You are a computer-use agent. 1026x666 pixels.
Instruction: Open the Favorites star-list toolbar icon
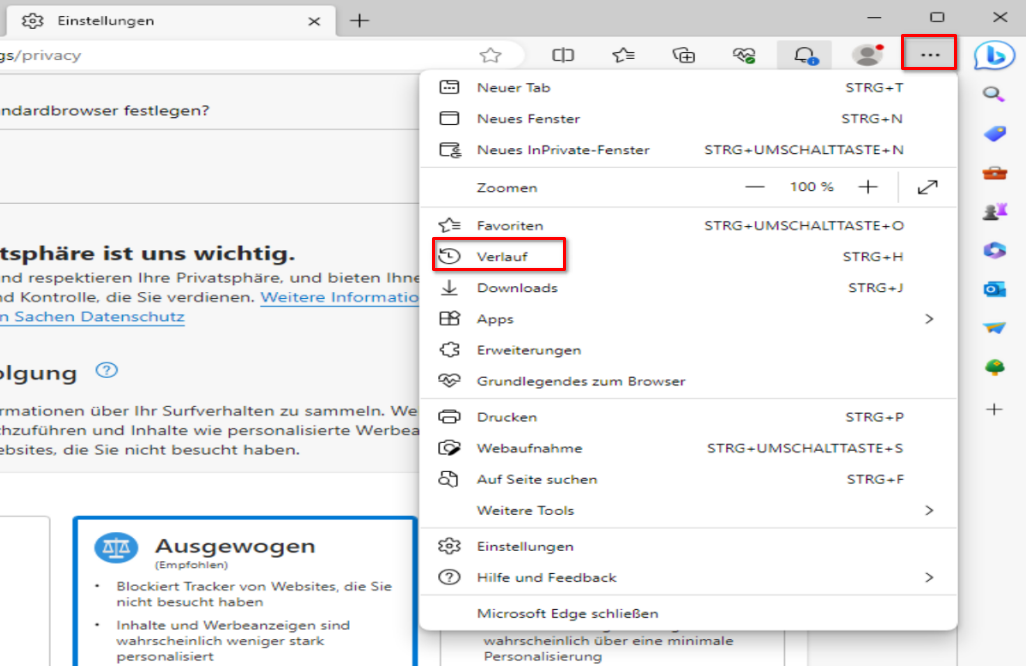click(624, 56)
